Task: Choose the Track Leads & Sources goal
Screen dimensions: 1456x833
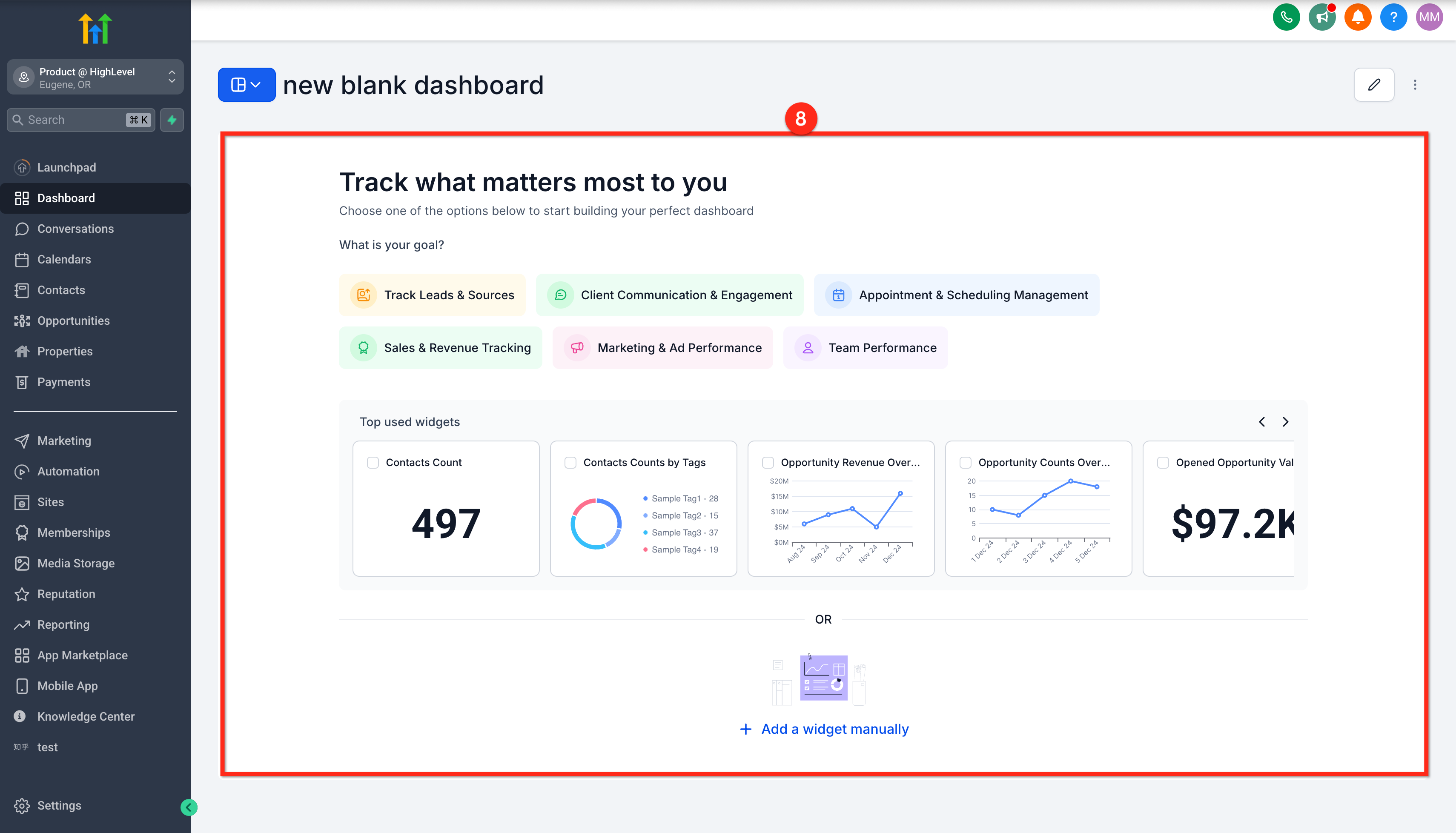Action: point(432,295)
